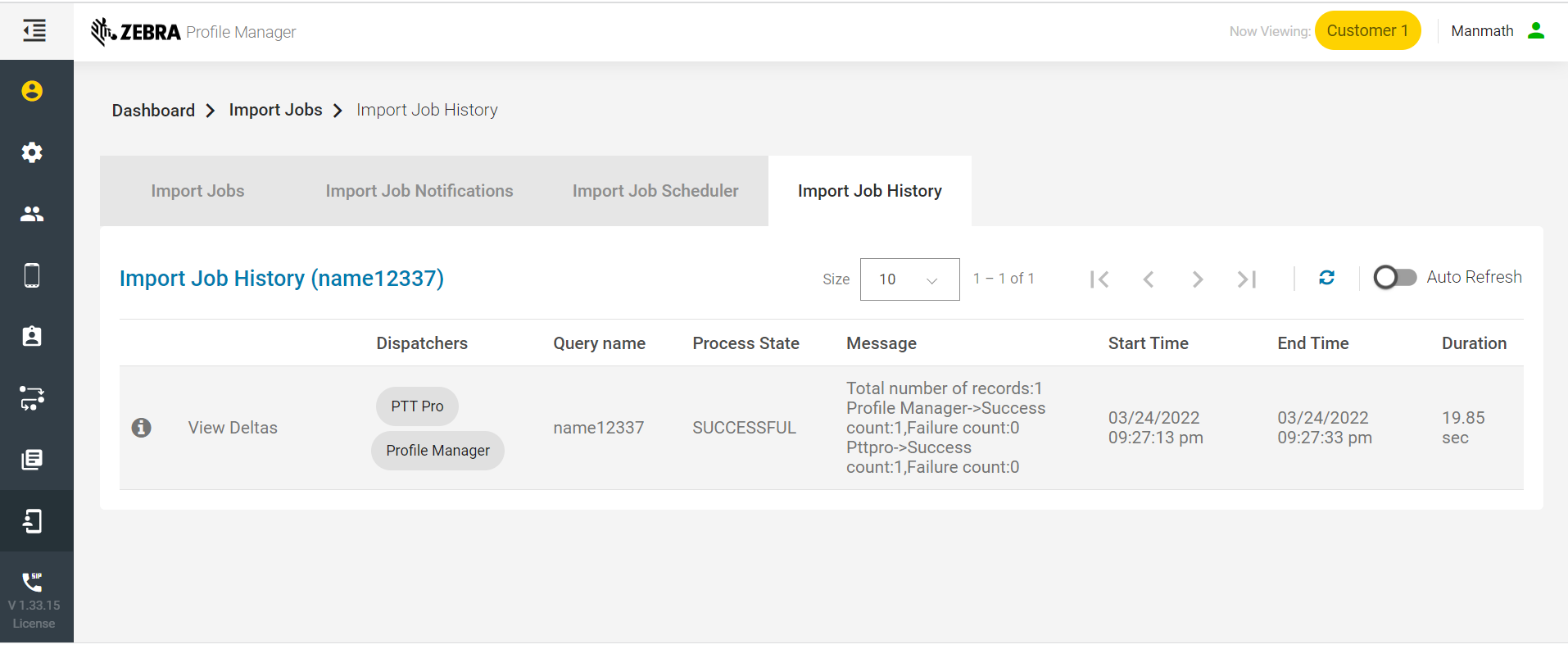Refresh the import job history table
The height and width of the screenshot is (649, 1568).
pyautogui.click(x=1326, y=279)
